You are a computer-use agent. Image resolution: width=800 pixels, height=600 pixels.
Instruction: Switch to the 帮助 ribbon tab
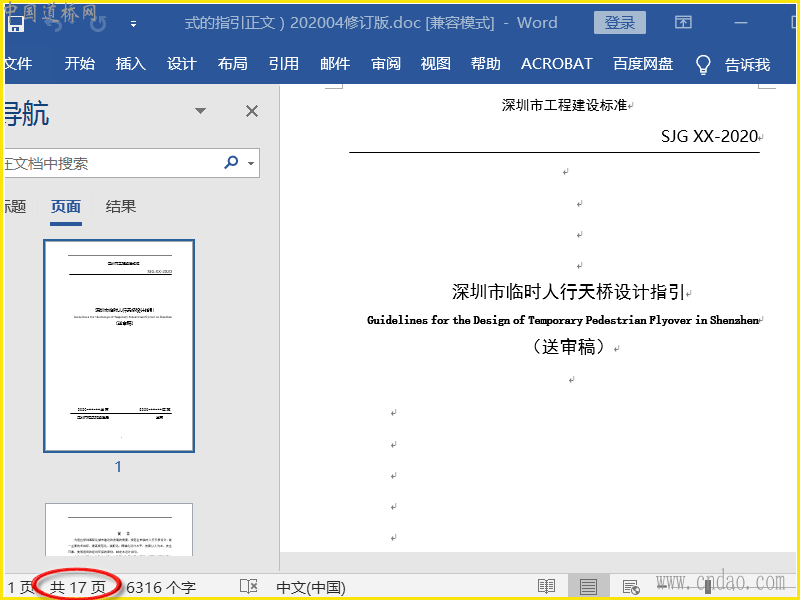485,64
